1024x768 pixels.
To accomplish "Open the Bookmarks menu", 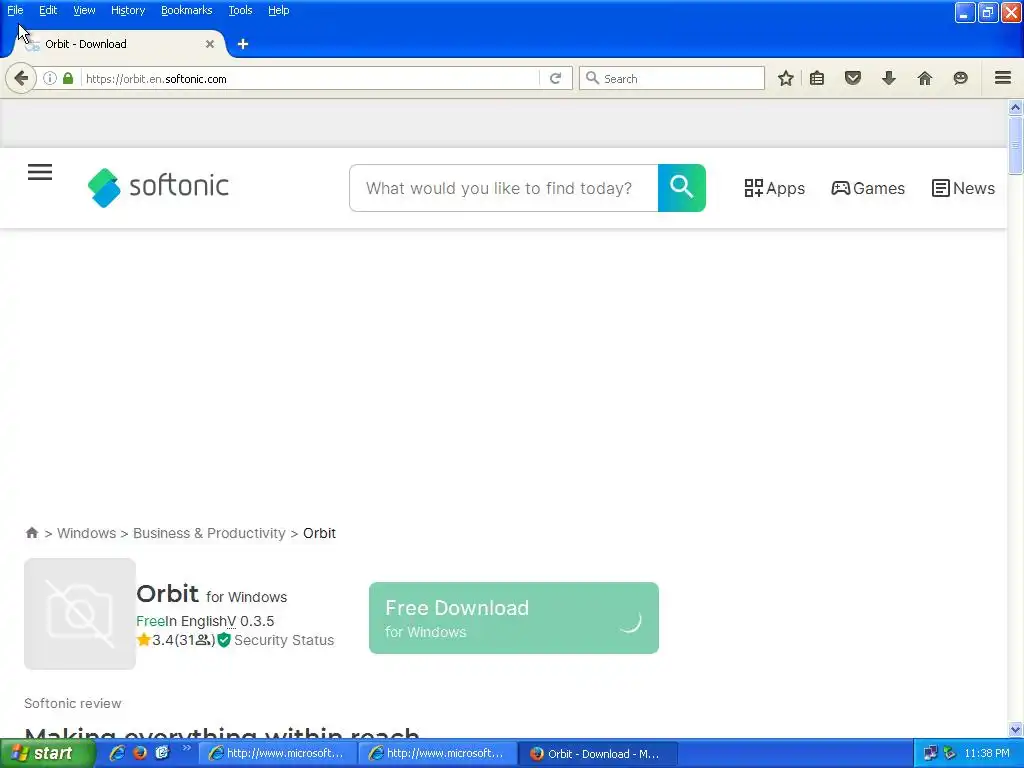I will click(x=187, y=10).
